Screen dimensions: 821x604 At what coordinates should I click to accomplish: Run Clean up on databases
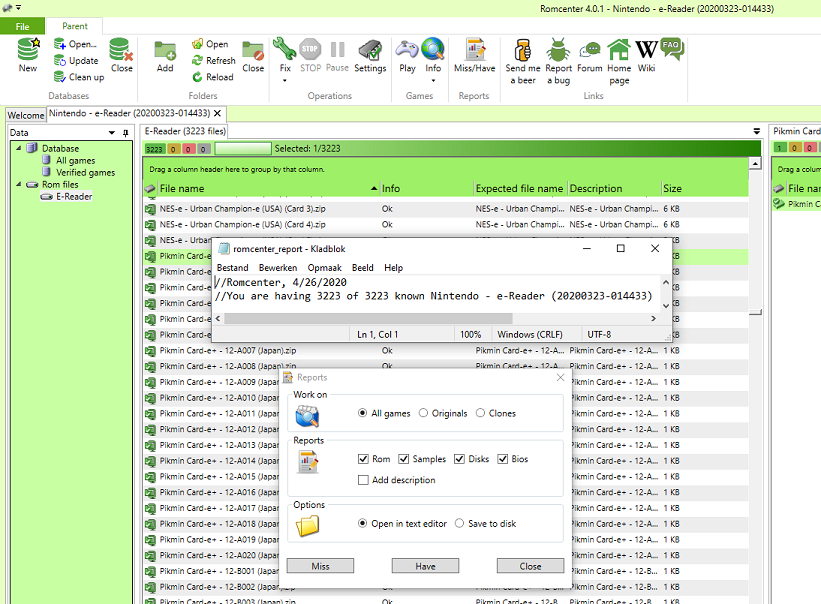point(79,77)
